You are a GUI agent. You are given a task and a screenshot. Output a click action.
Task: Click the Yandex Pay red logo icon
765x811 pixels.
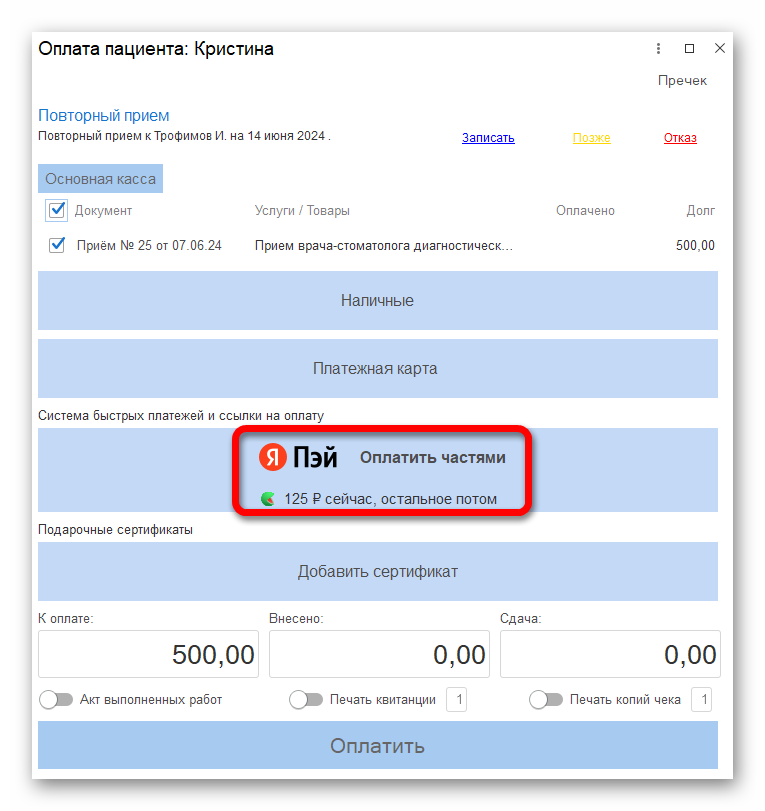(273, 457)
